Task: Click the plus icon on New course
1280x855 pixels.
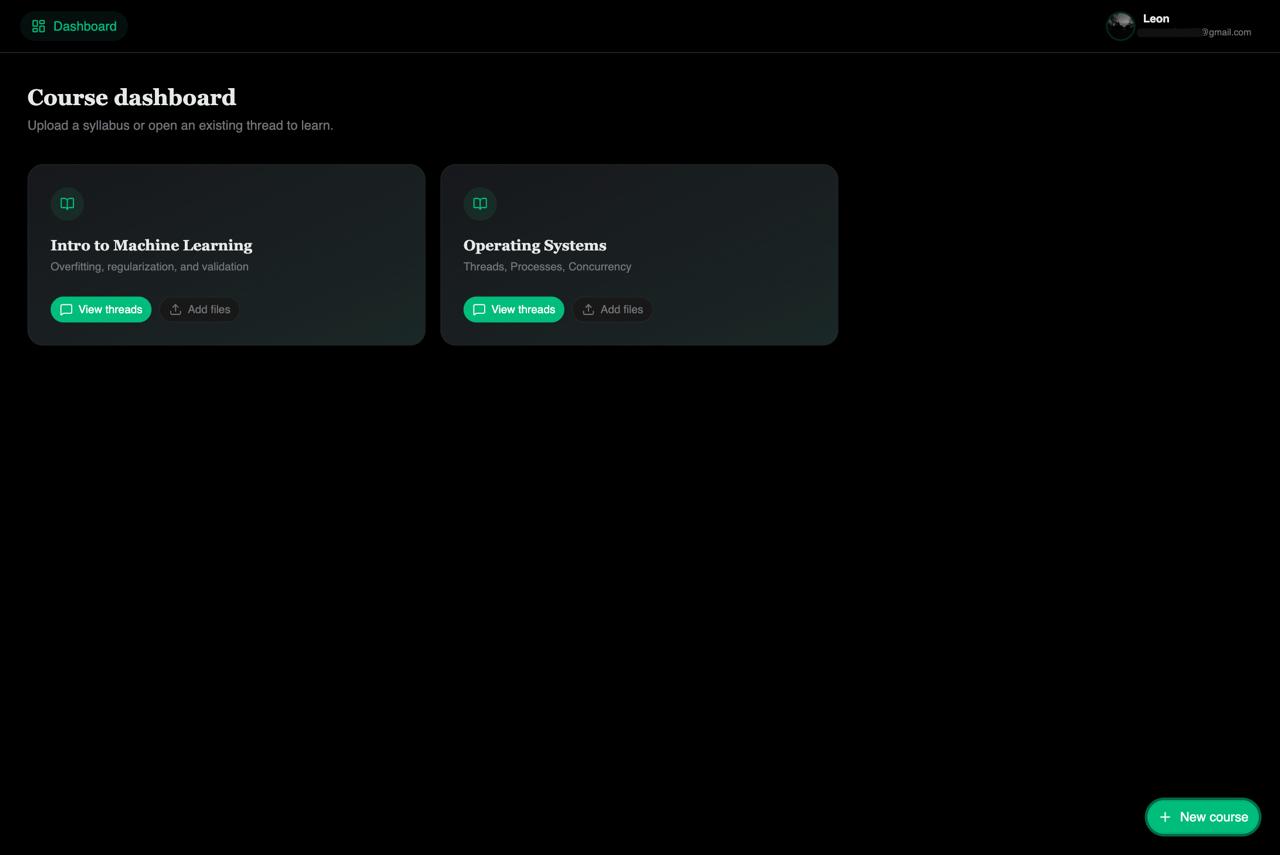Action: 1165,817
